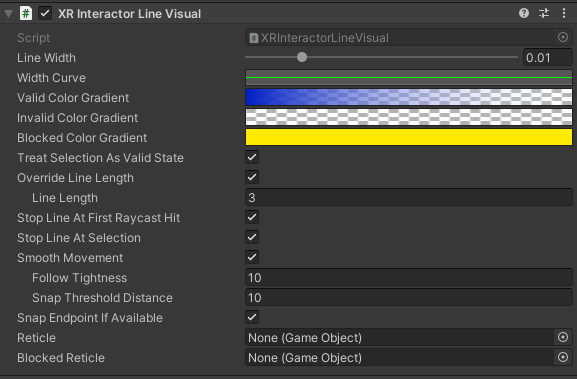The width and height of the screenshot is (577, 379).
Task: Uncheck Override Line Length
Action: [252, 177]
